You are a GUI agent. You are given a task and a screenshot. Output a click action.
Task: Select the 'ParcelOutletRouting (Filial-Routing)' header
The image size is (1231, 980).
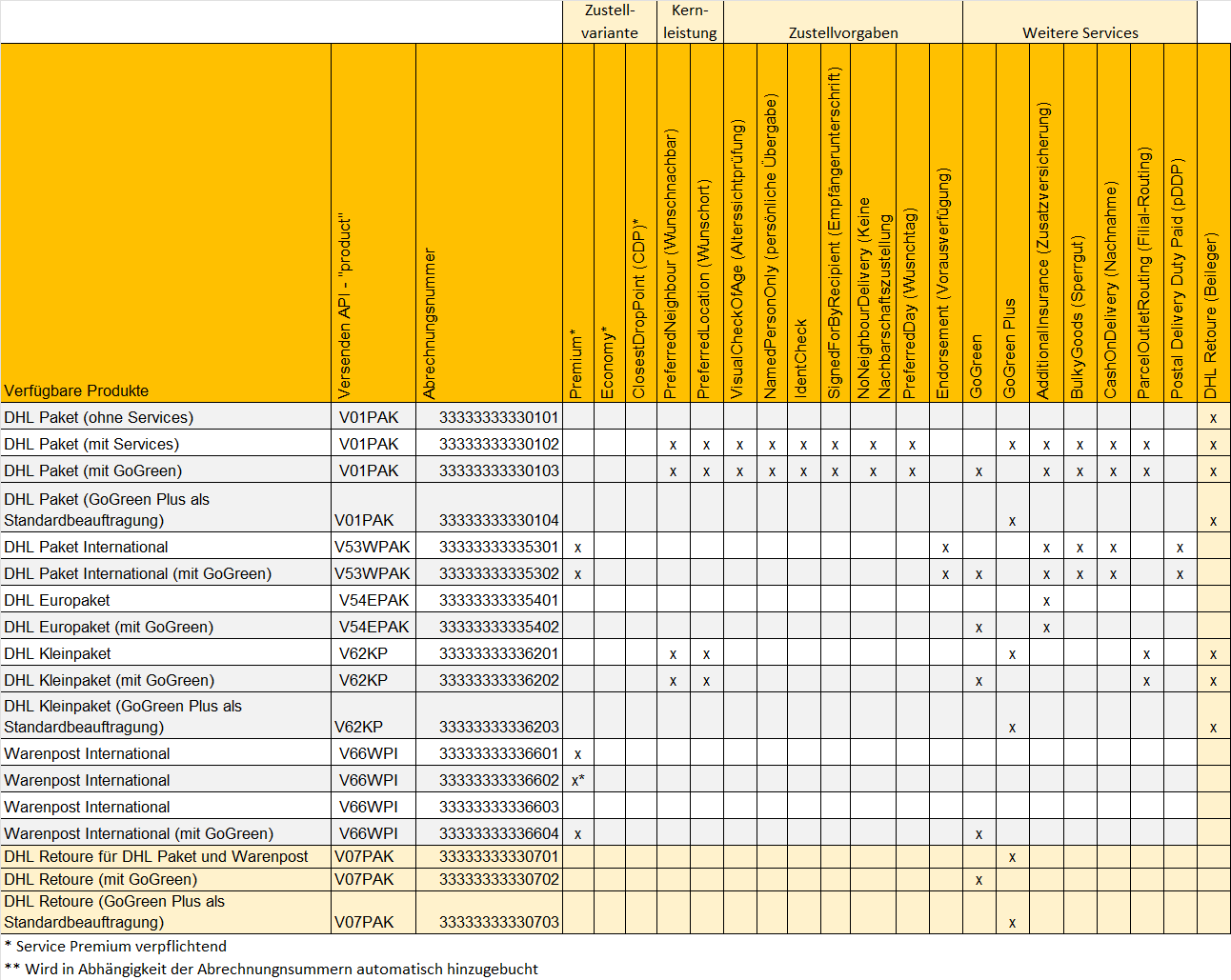1146,223
